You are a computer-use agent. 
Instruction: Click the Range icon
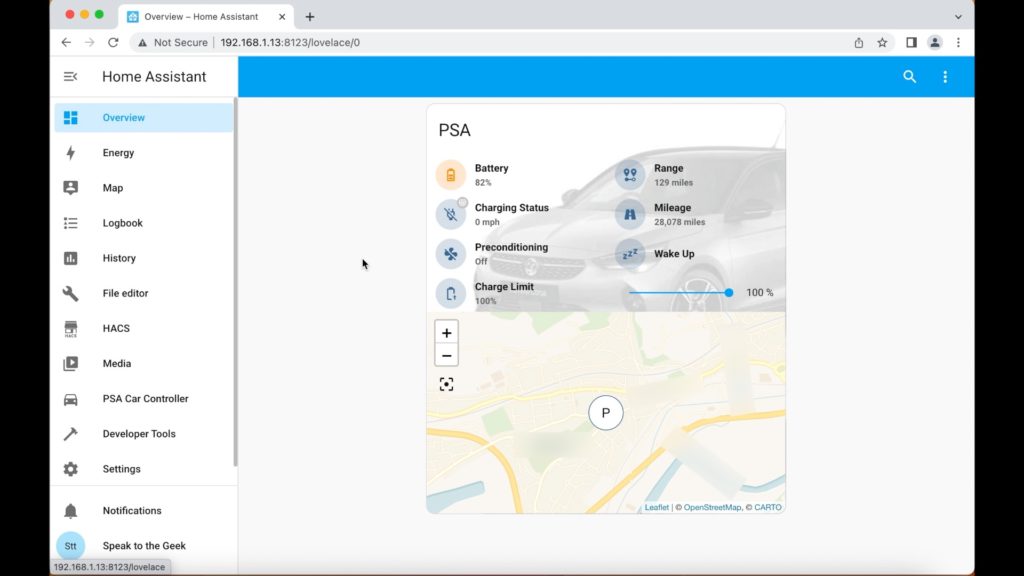[630, 175]
